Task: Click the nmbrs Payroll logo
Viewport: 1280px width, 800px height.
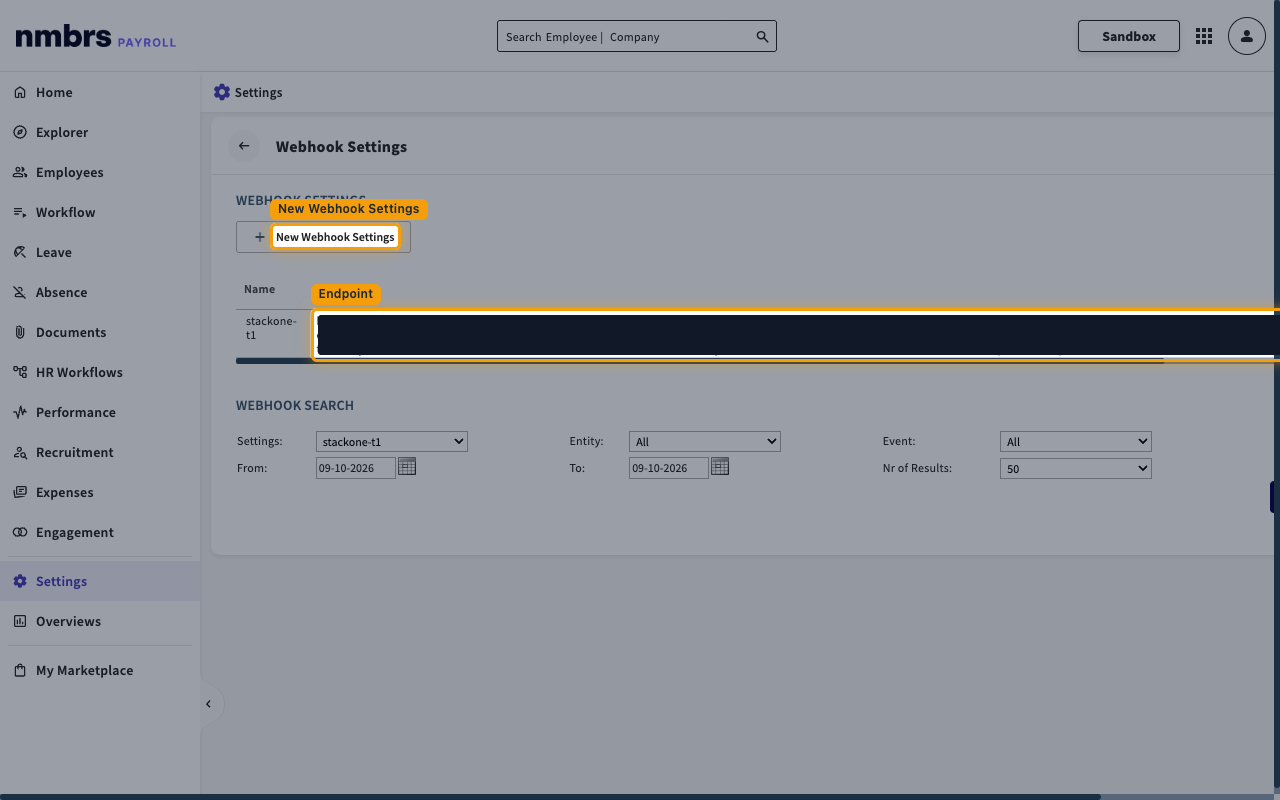Action: tap(96, 38)
